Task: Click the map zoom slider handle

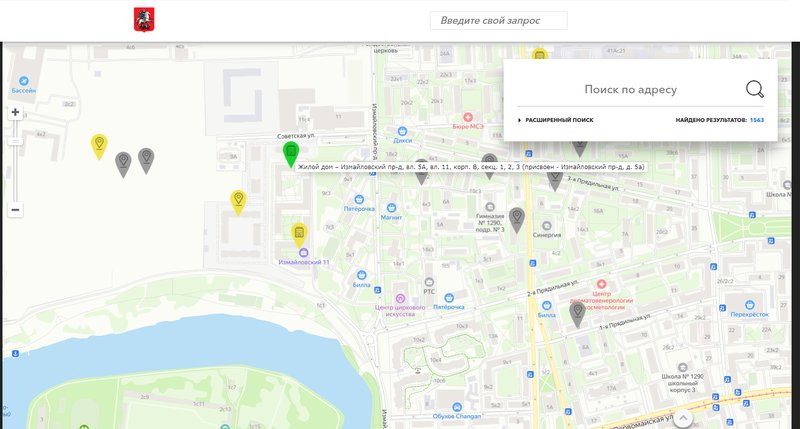Action: pos(15,141)
